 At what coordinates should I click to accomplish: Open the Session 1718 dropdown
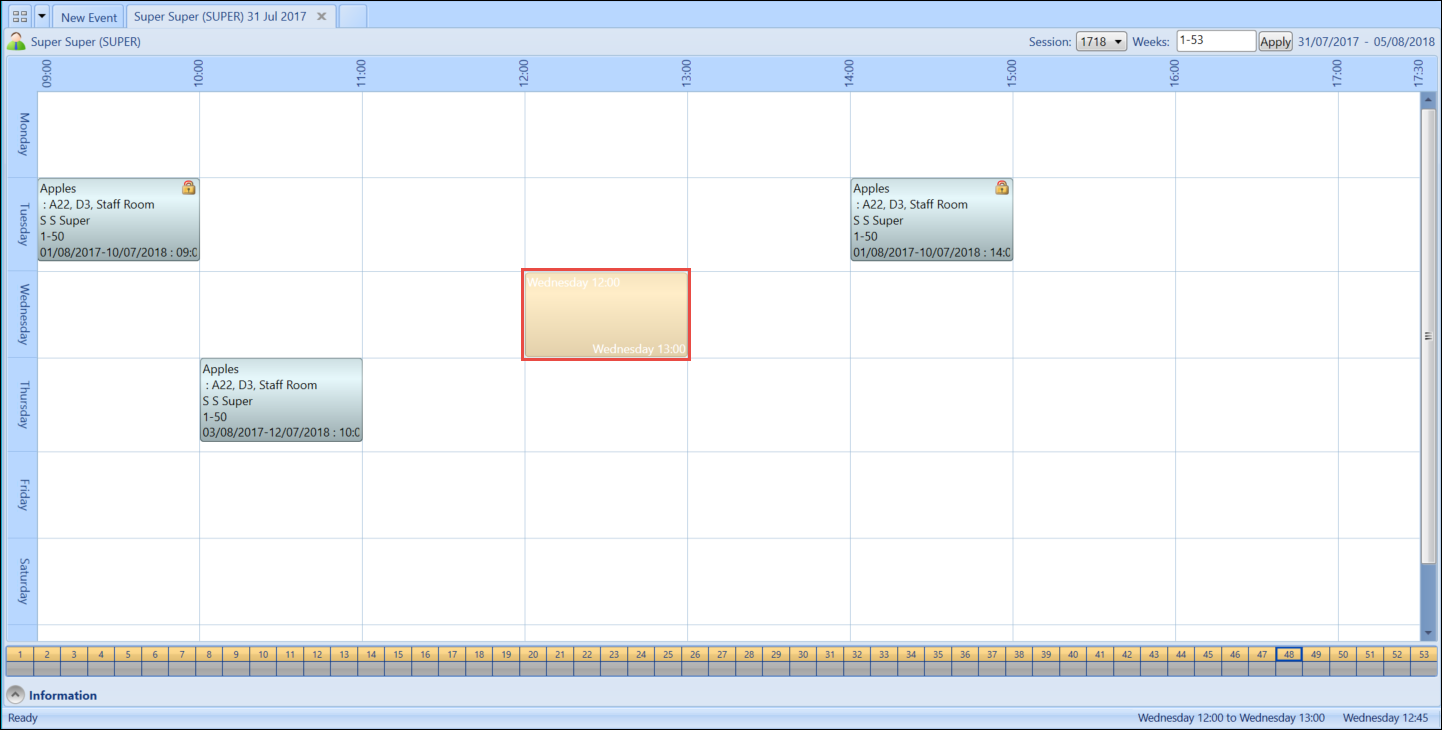pos(1101,42)
